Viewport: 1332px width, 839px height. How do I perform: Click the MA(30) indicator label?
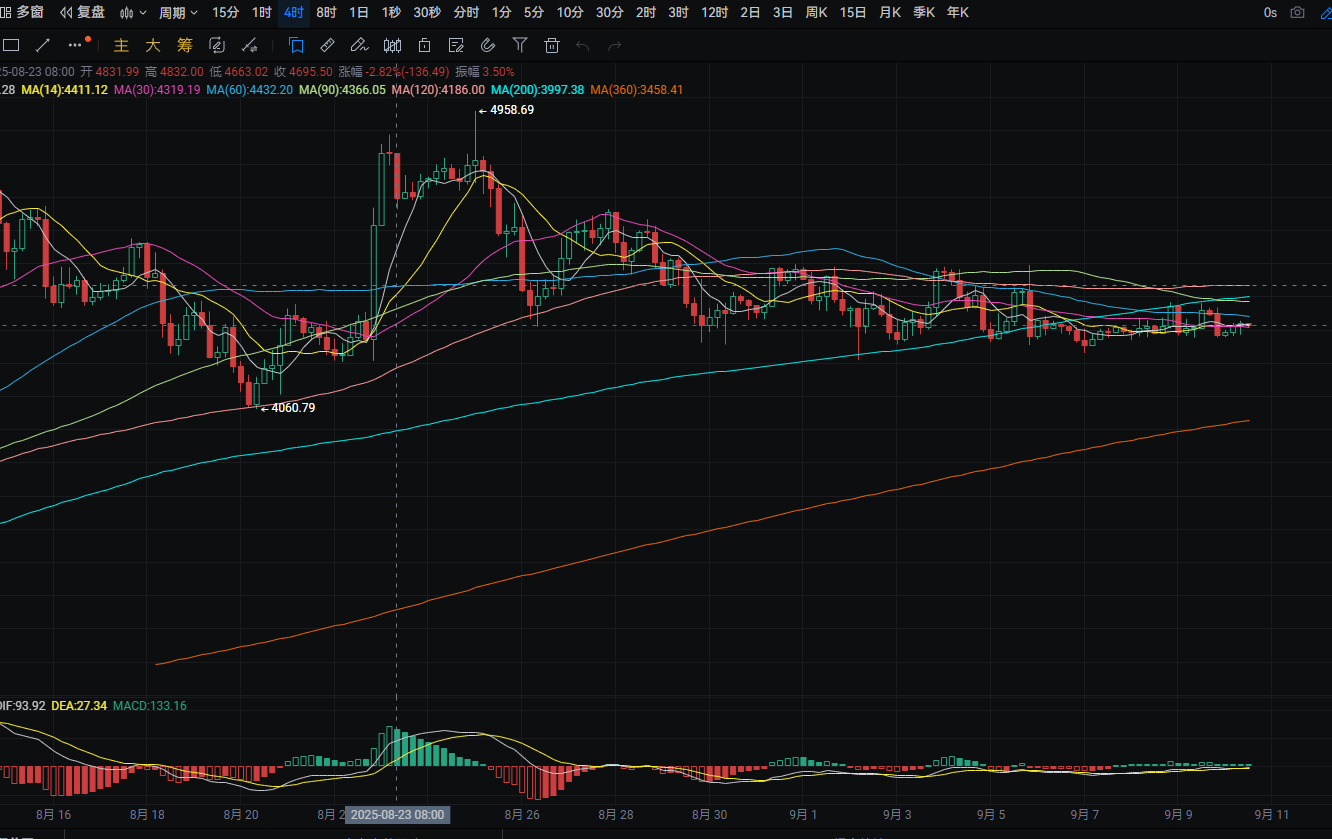point(157,90)
